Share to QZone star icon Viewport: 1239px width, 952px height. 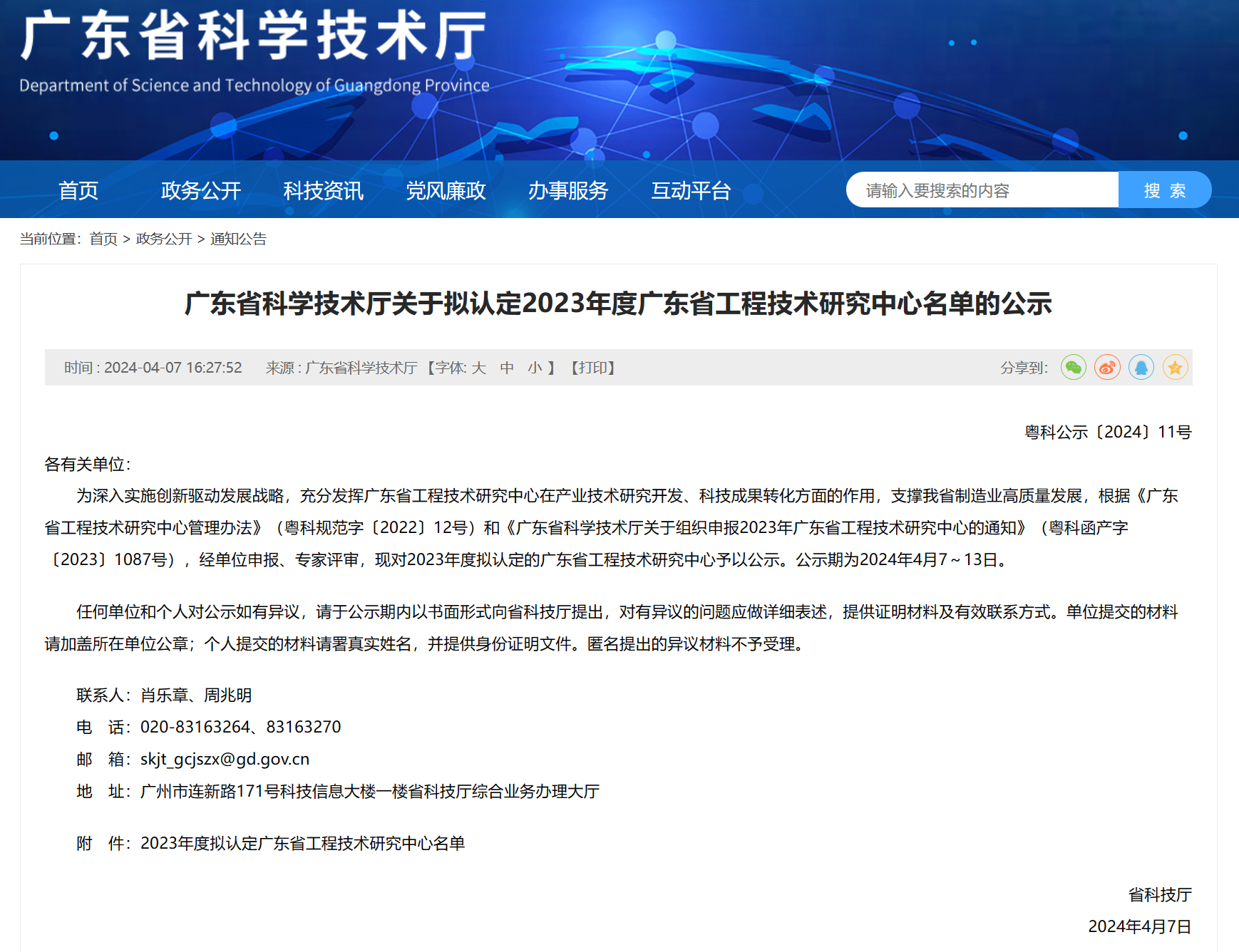click(x=1176, y=368)
